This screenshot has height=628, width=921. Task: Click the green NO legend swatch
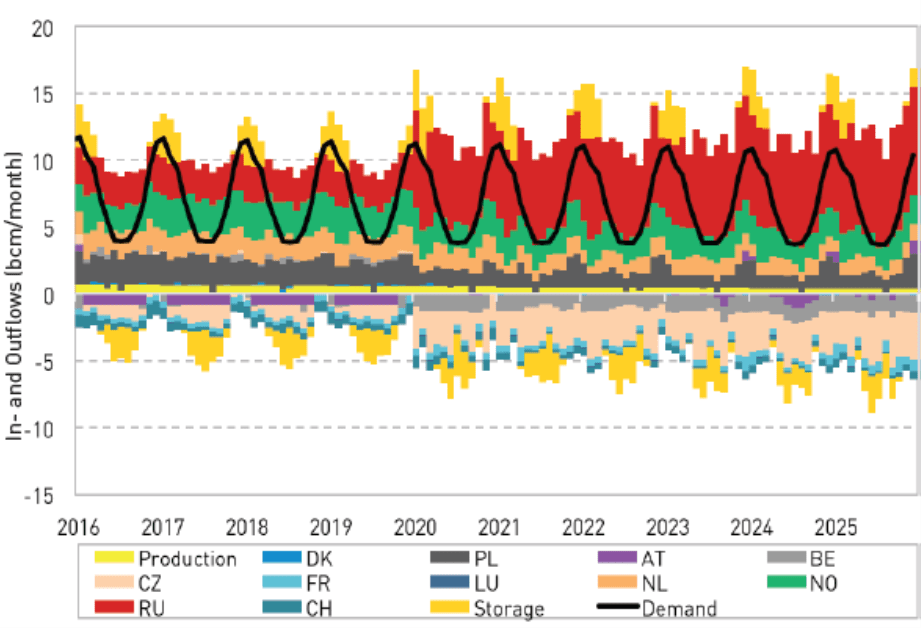[x=786, y=582]
